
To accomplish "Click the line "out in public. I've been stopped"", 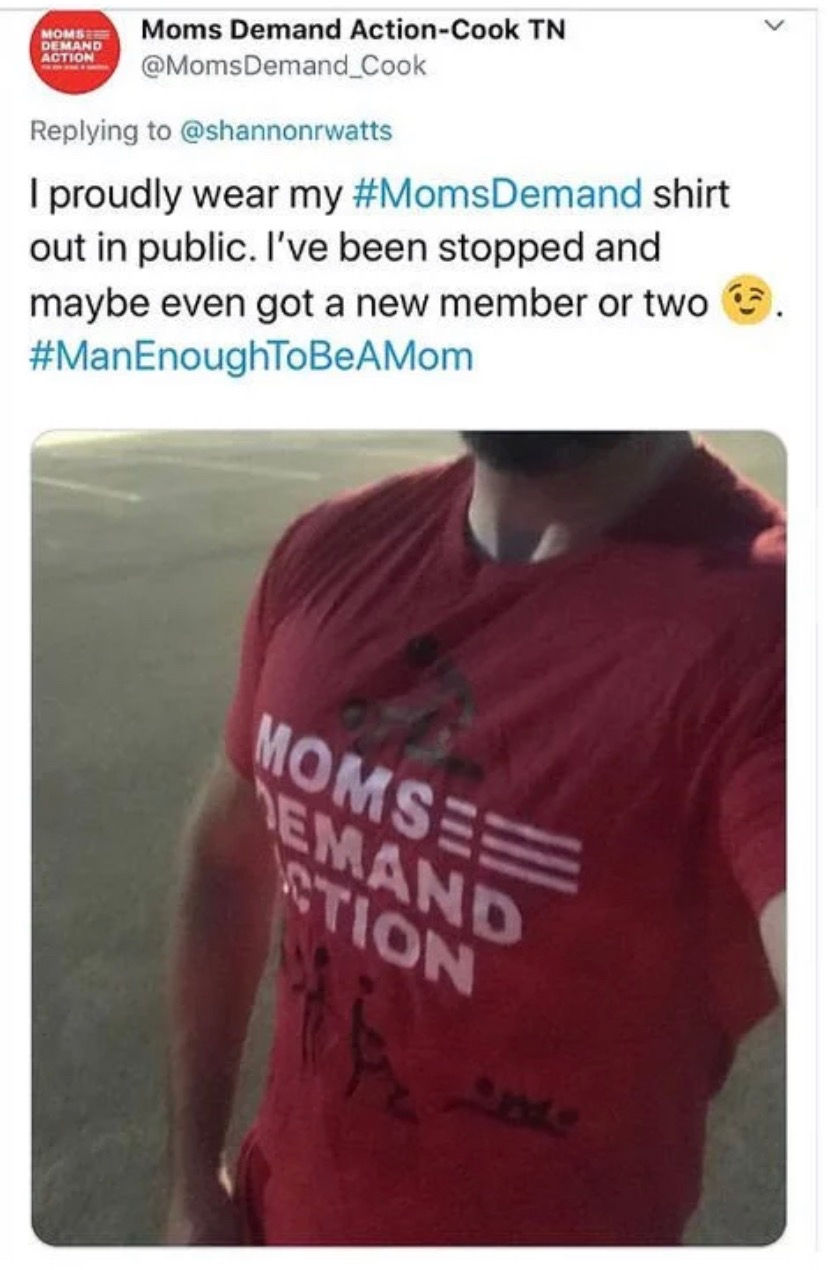I will [346, 248].
